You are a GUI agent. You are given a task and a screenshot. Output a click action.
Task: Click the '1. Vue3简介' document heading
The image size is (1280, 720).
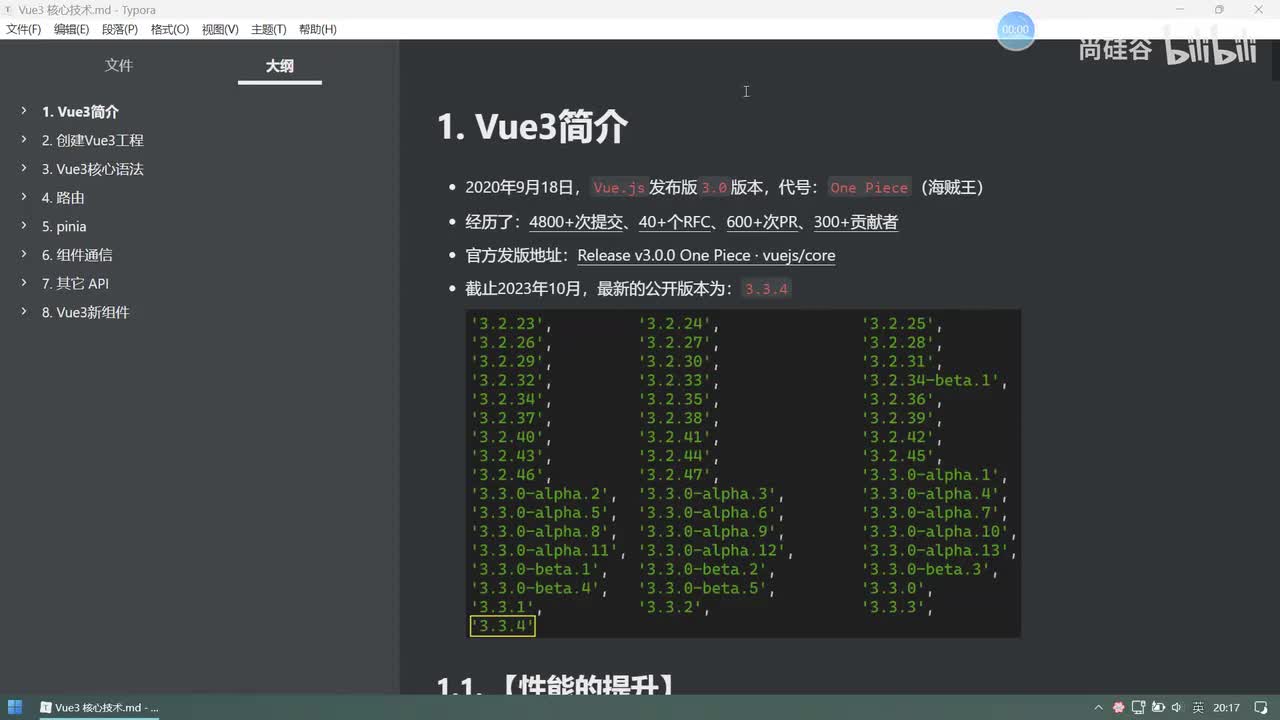coord(533,127)
